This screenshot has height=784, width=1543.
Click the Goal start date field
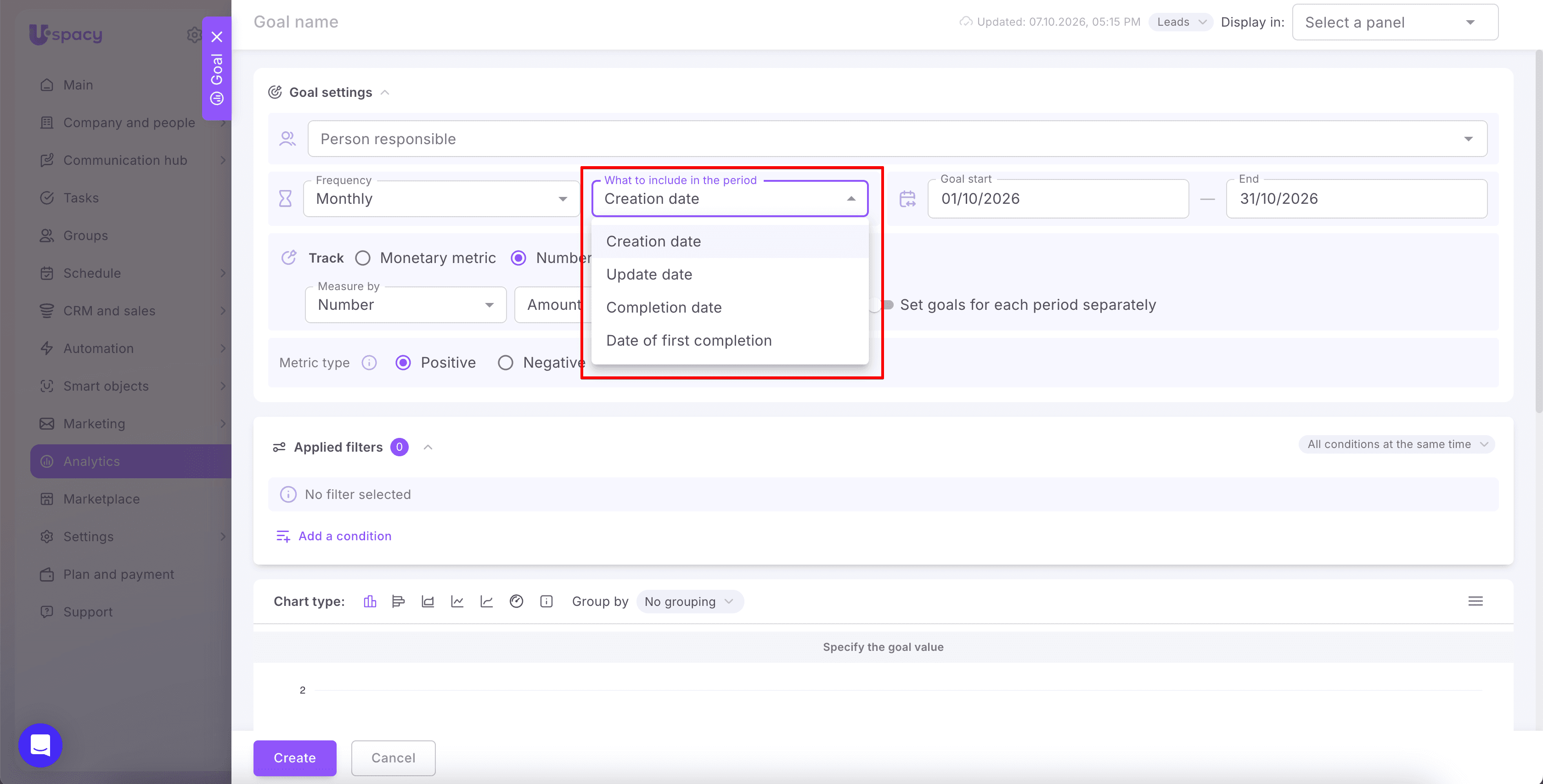1058,199
